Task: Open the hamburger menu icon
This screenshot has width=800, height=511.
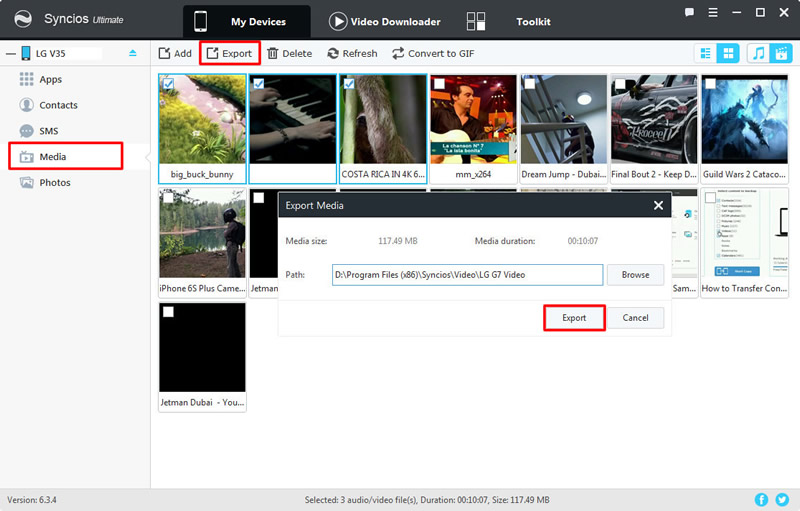Action: point(713,12)
